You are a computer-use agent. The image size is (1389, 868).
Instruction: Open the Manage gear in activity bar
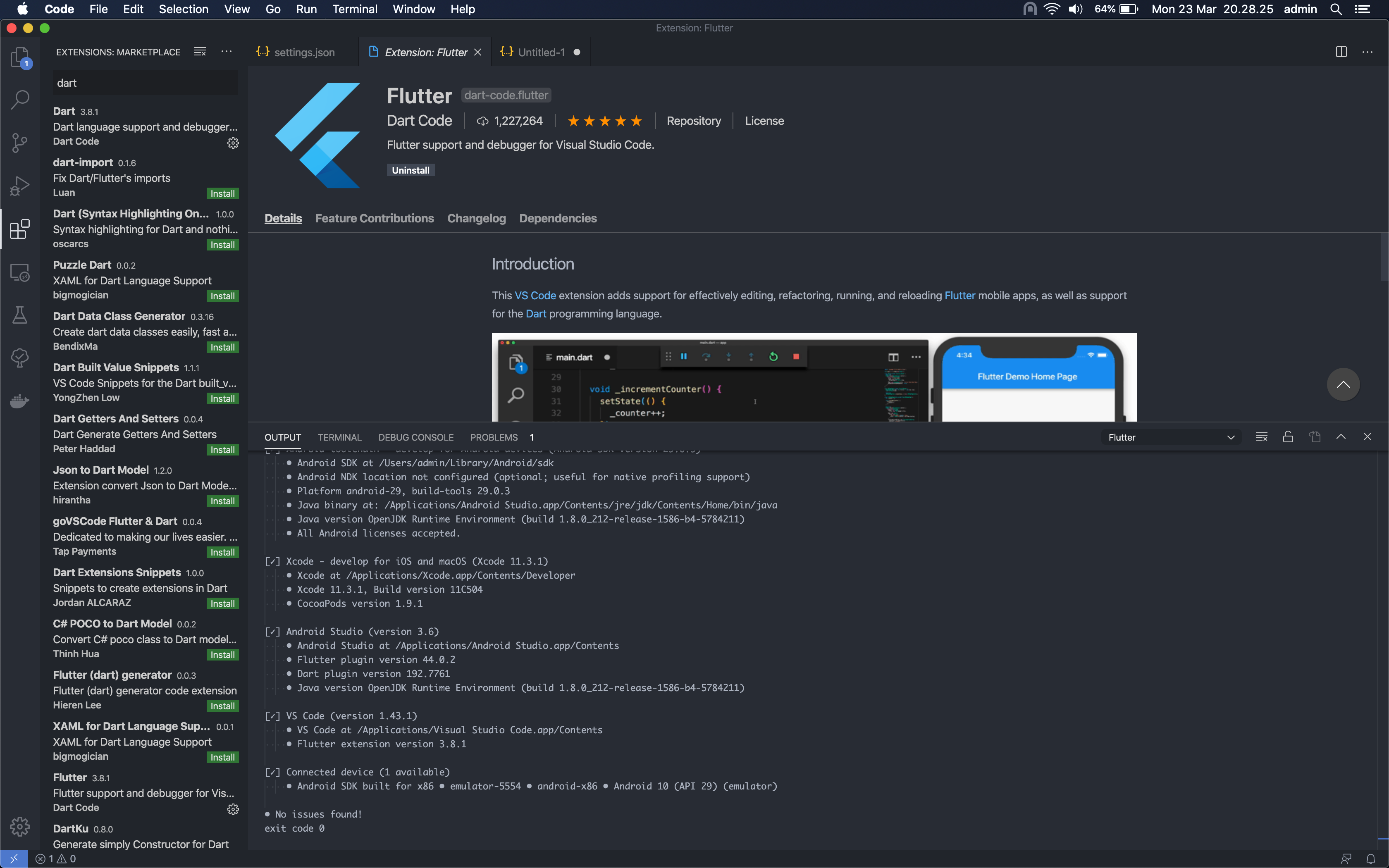coord(20,827)
